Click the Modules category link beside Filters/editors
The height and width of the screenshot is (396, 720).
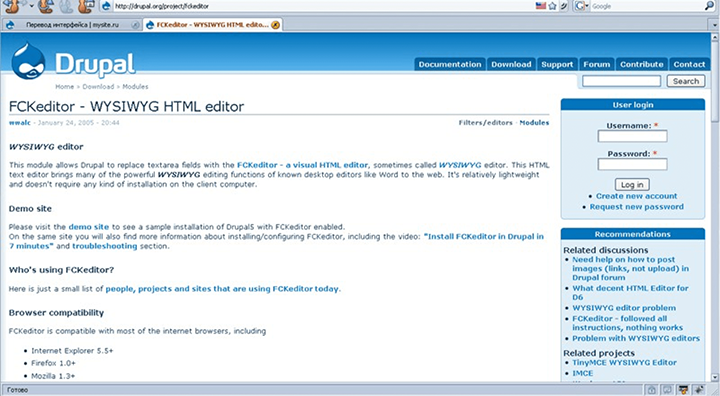(534, 123)
